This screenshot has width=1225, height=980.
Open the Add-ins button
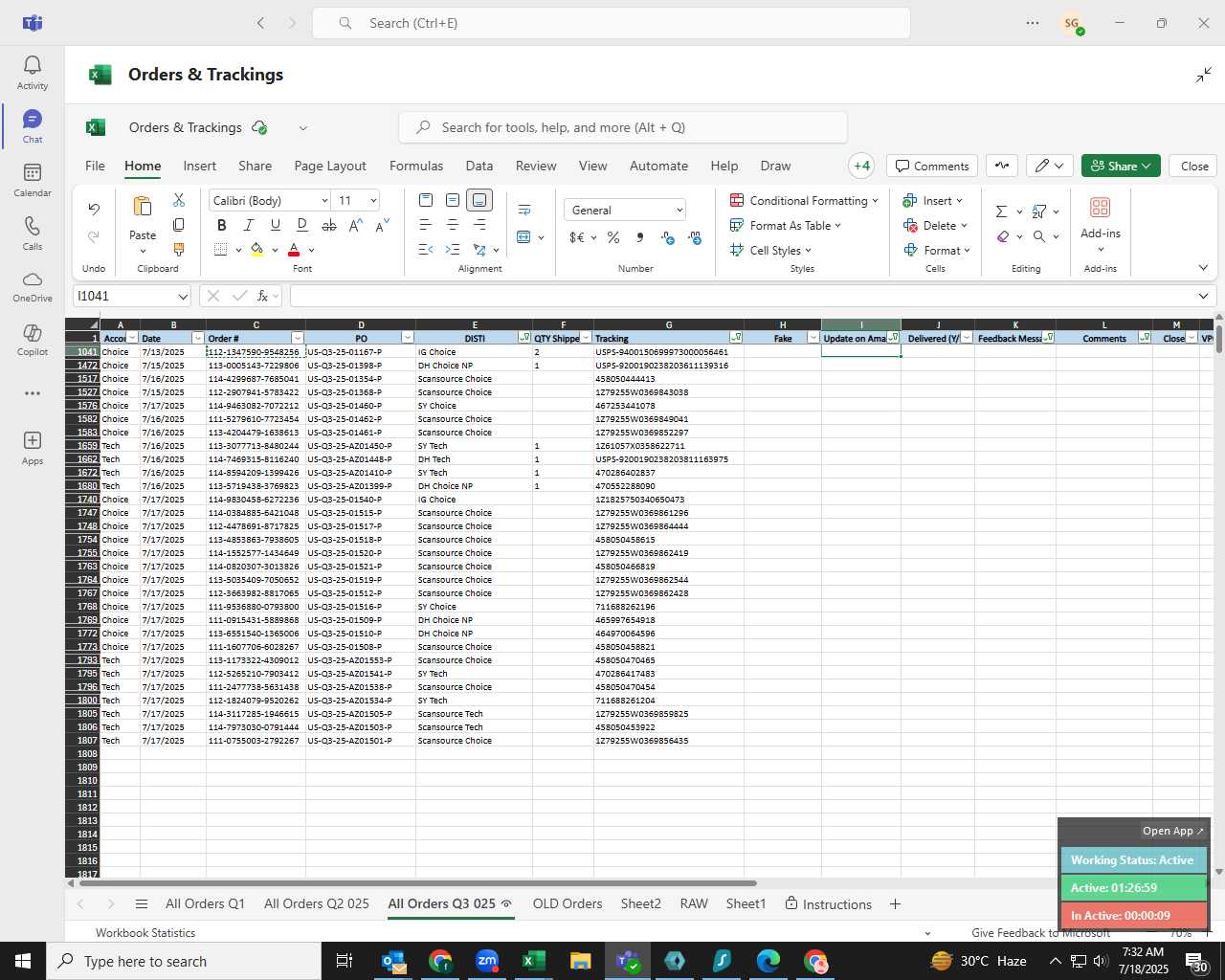click(x=1101, y=222)
